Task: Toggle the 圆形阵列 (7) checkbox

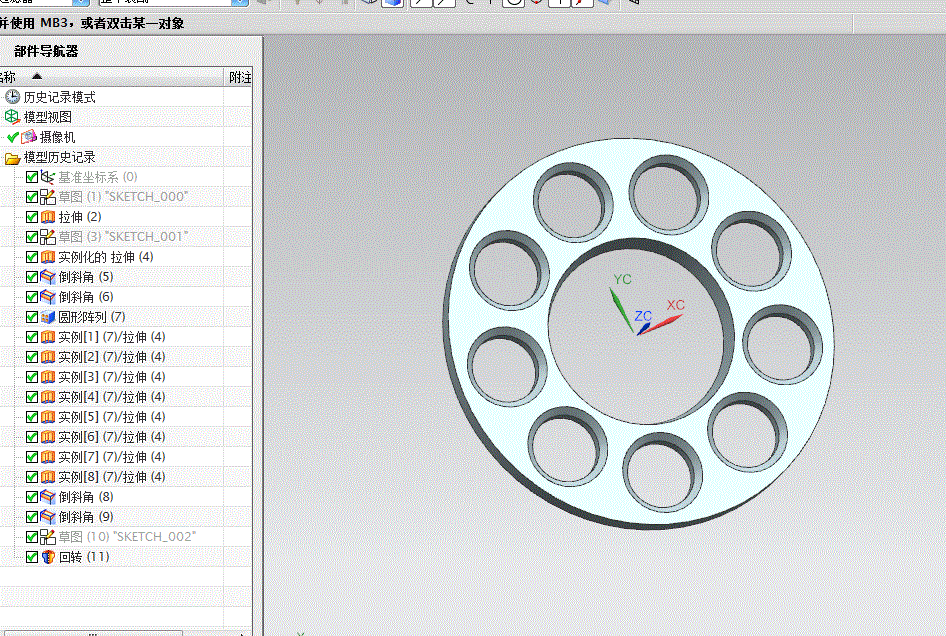Action: 32,317
